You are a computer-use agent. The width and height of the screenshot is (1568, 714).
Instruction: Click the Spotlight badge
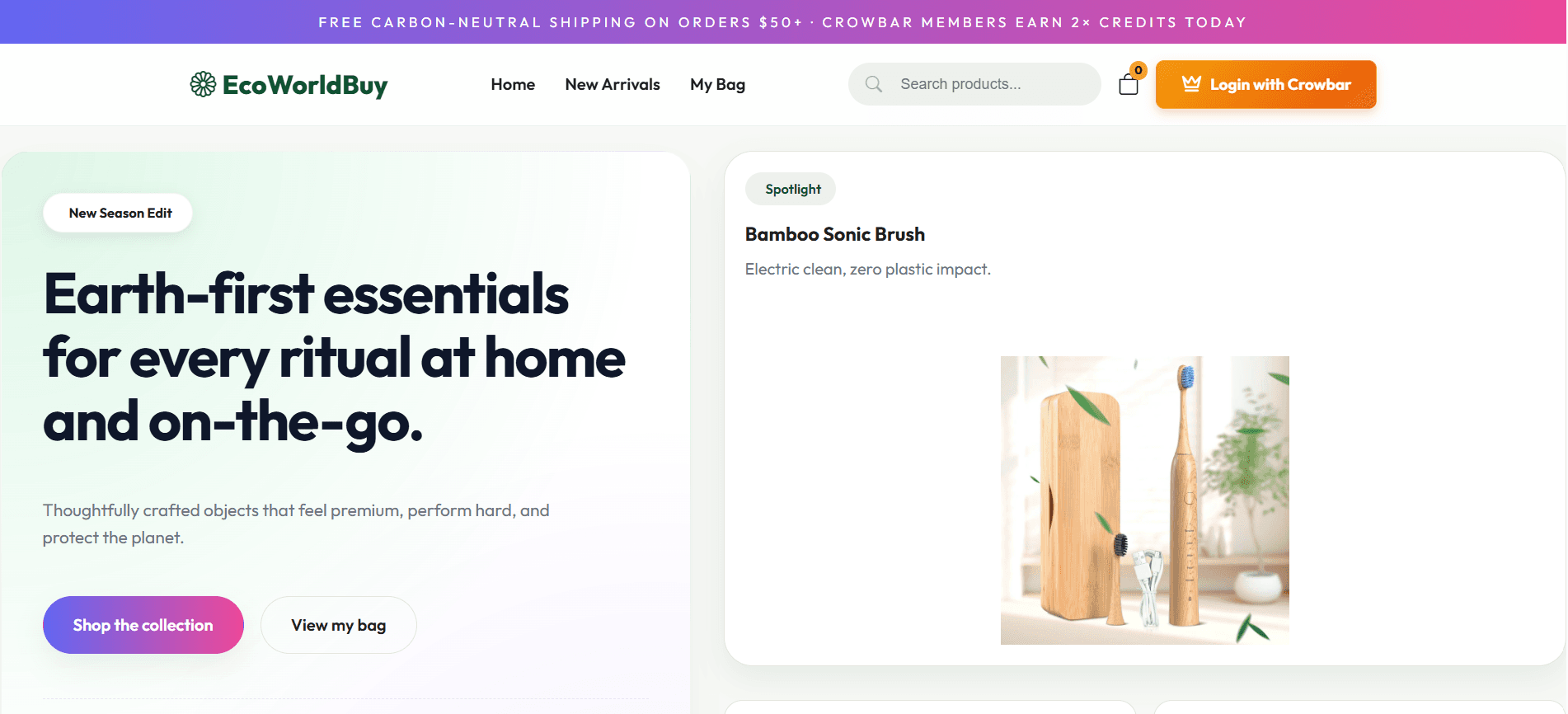791,189
